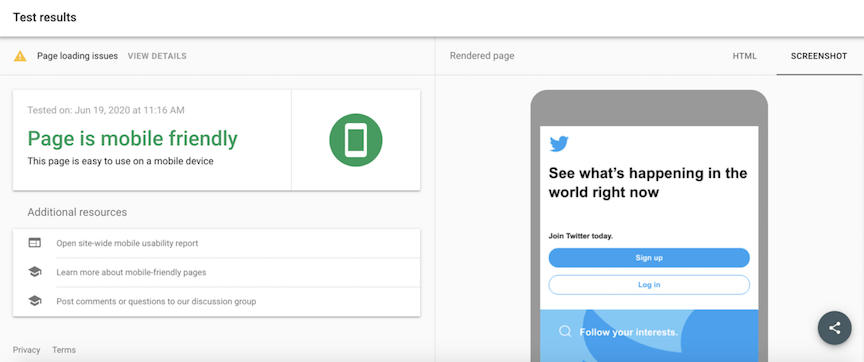The height and width of the screenshot is (362, 864).
Task: Open the Privacy link
Action: (26, 350)
